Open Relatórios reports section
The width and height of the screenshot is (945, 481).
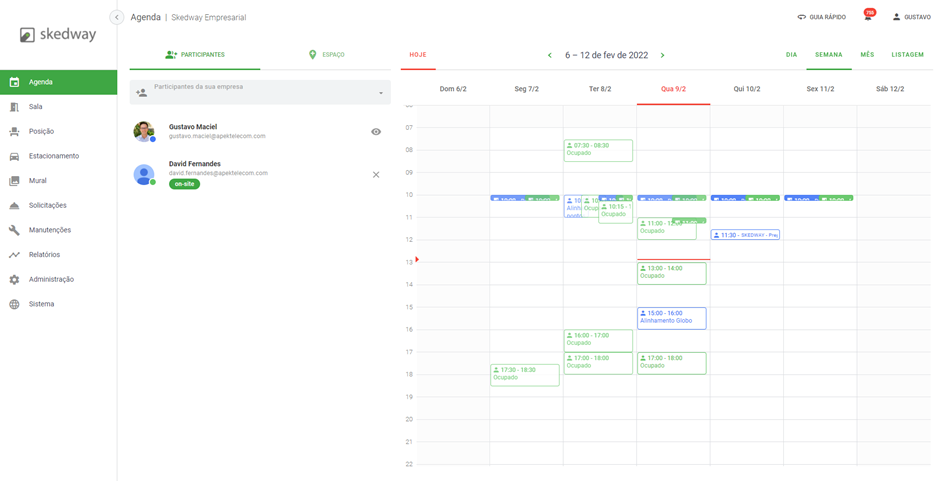(x=44, y=255)
